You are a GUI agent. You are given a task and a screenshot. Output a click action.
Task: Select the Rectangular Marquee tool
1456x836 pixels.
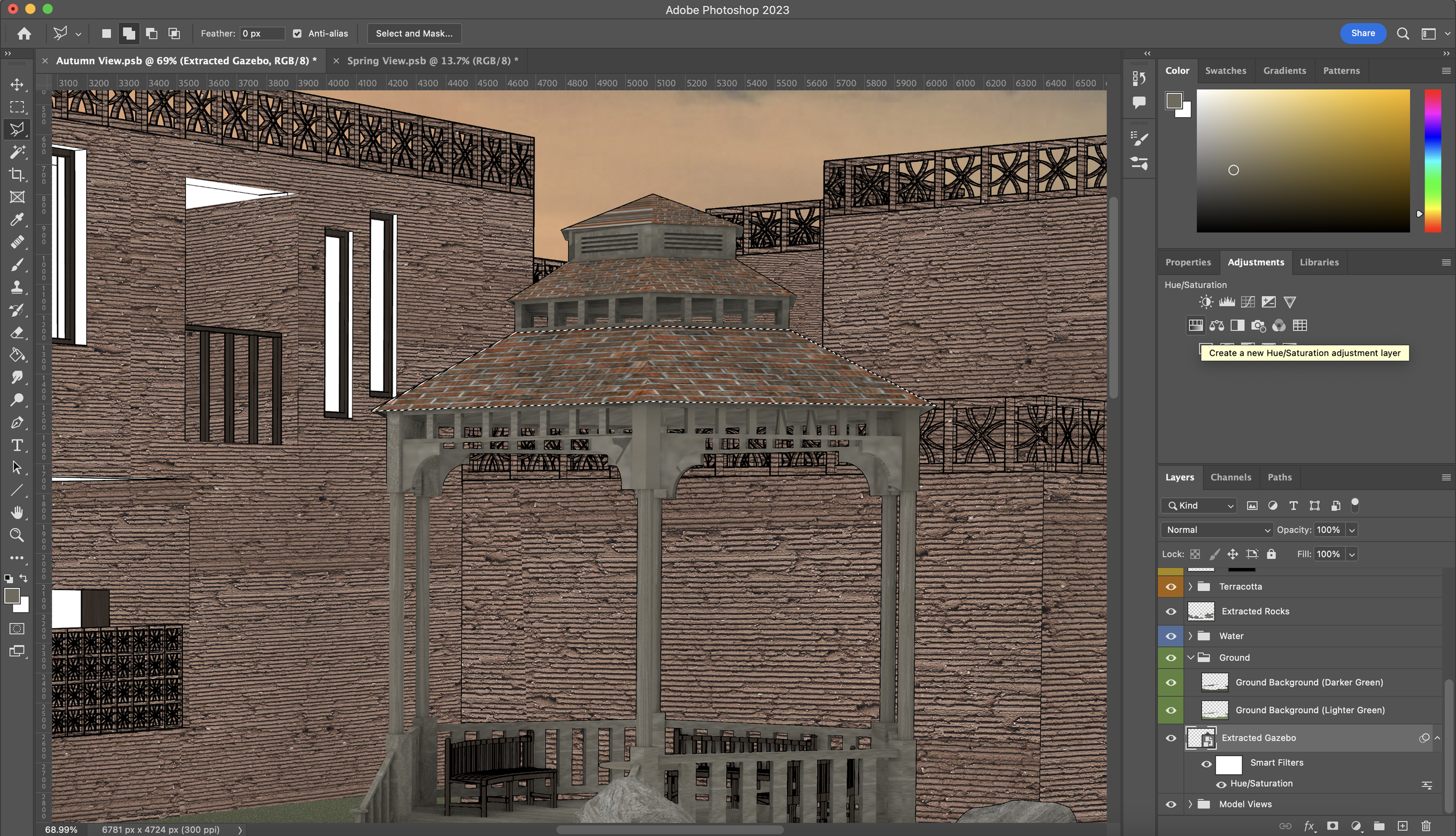click(x=17, y=107)
